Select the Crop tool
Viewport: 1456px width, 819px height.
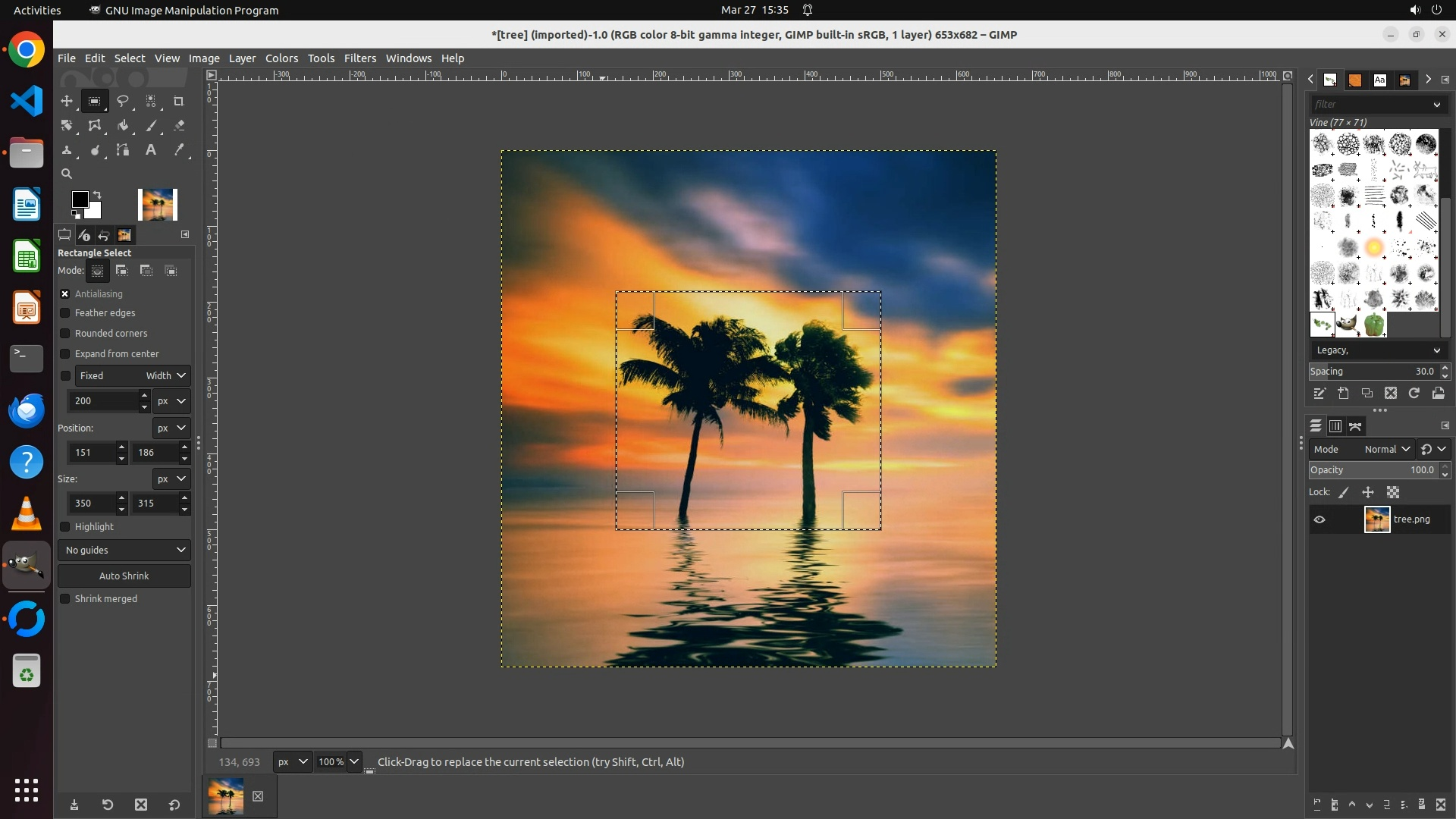tap(179, 101)
